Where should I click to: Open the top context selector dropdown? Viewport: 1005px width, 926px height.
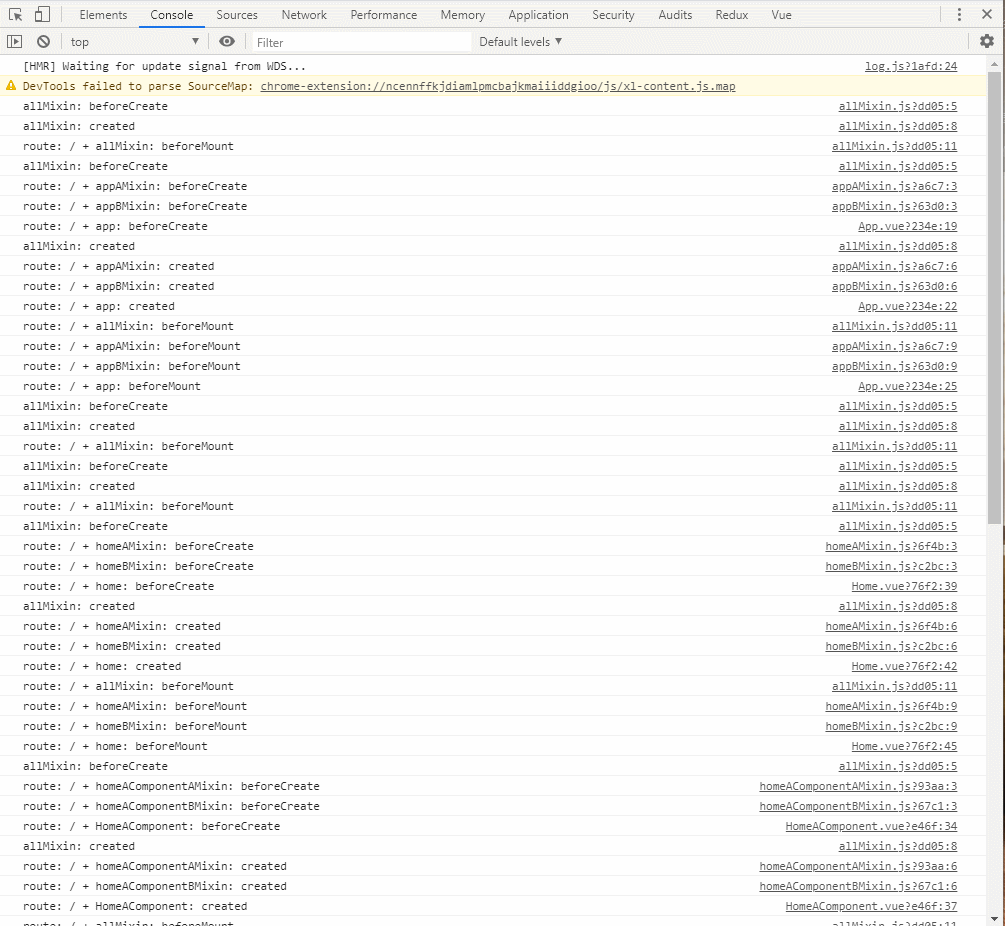point(135,42)
